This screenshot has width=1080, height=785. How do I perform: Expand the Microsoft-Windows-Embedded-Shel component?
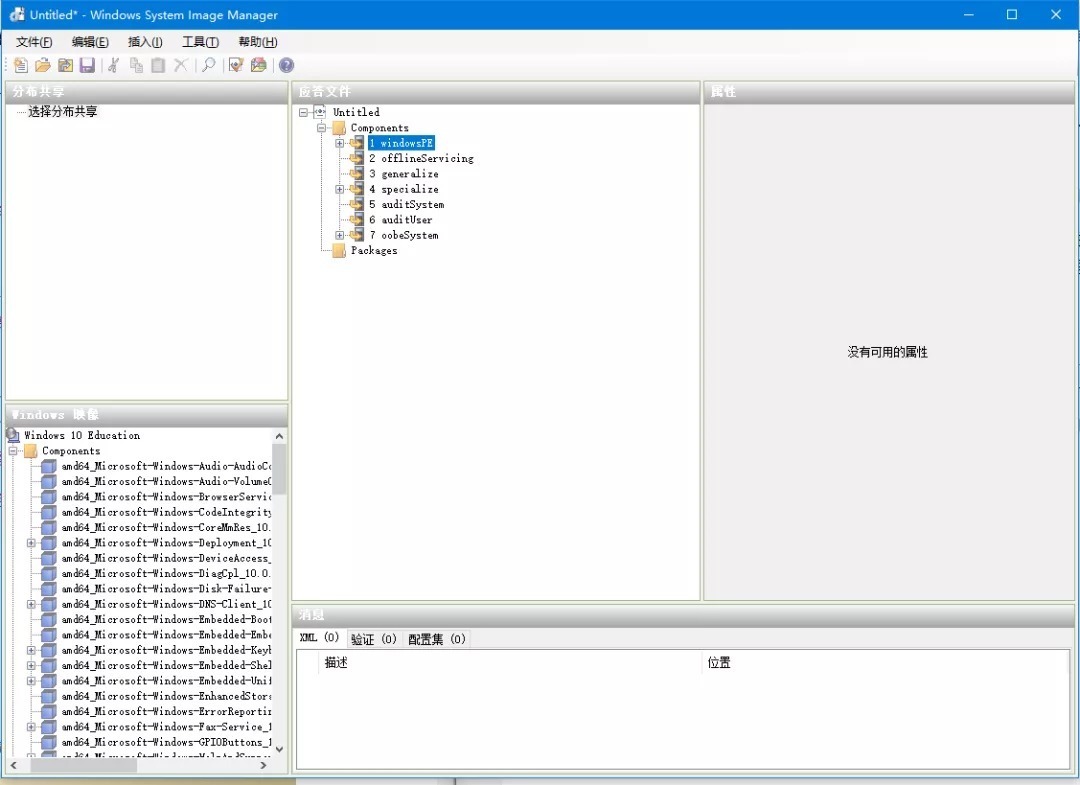31,665
